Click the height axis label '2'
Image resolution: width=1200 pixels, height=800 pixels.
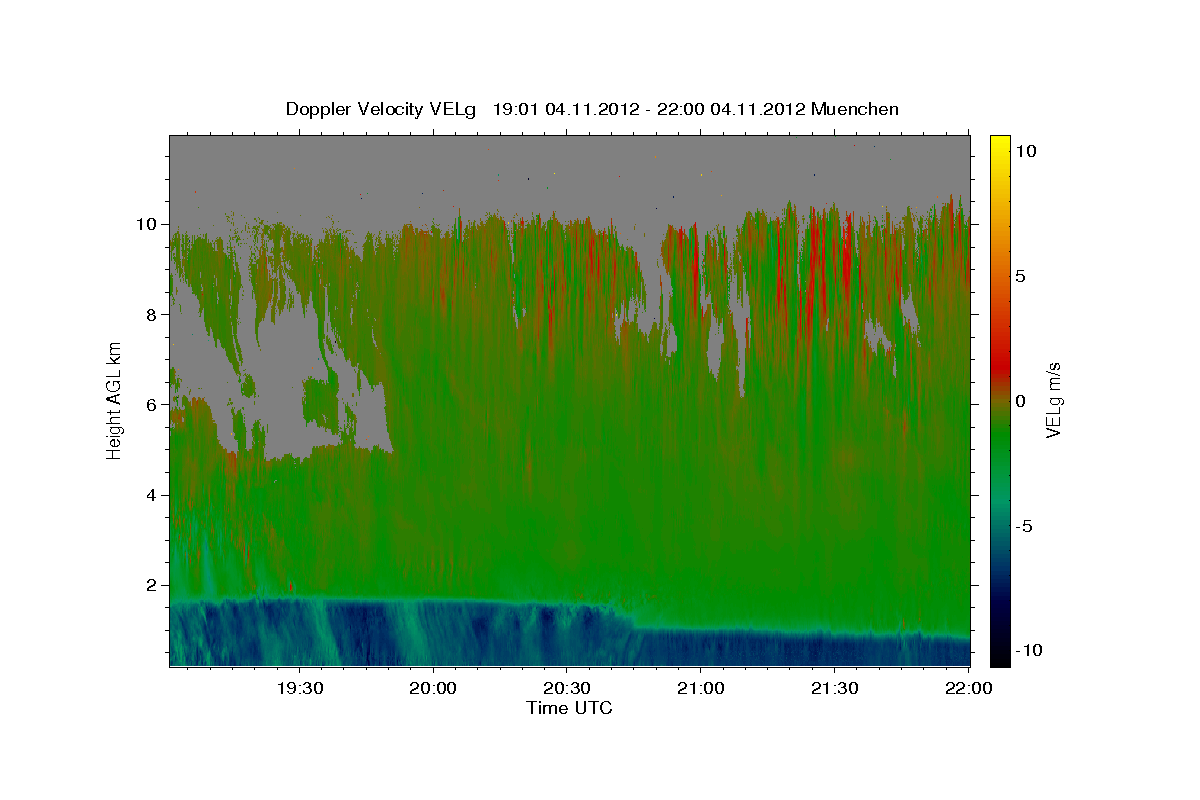pyautogui.click(x=153, y=585)
